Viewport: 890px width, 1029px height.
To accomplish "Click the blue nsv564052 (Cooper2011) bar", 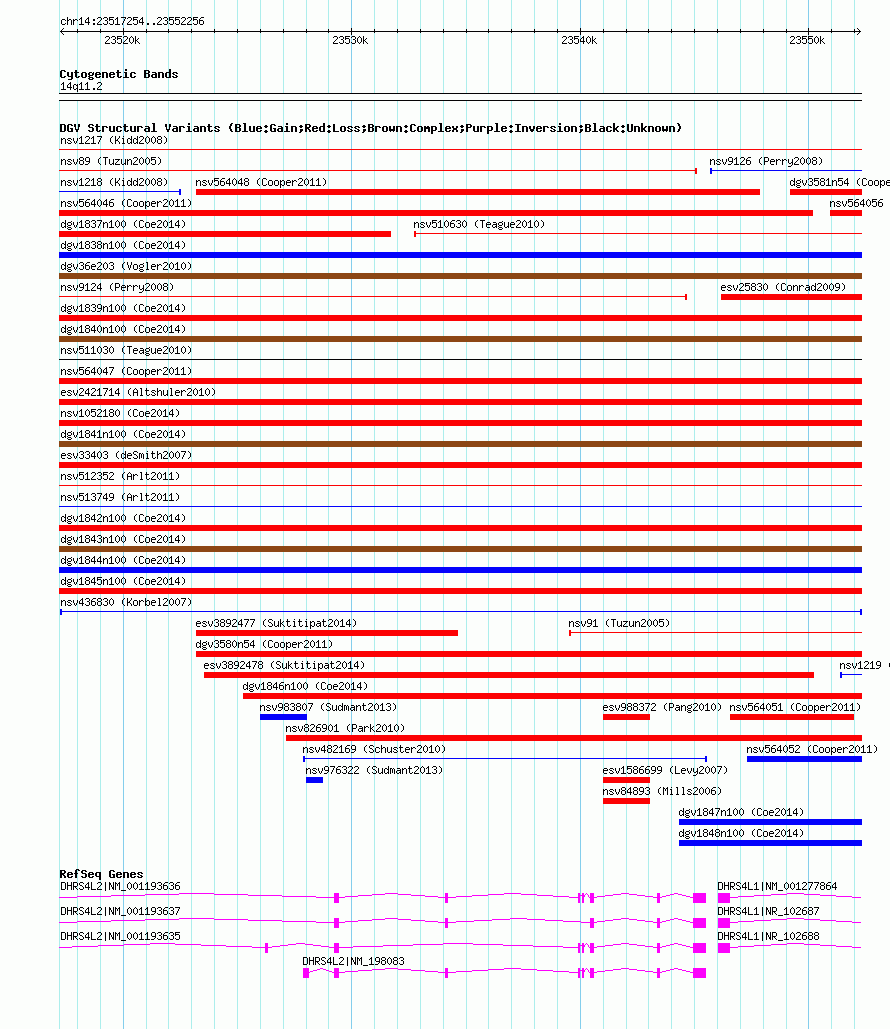I will coord(805,759).
